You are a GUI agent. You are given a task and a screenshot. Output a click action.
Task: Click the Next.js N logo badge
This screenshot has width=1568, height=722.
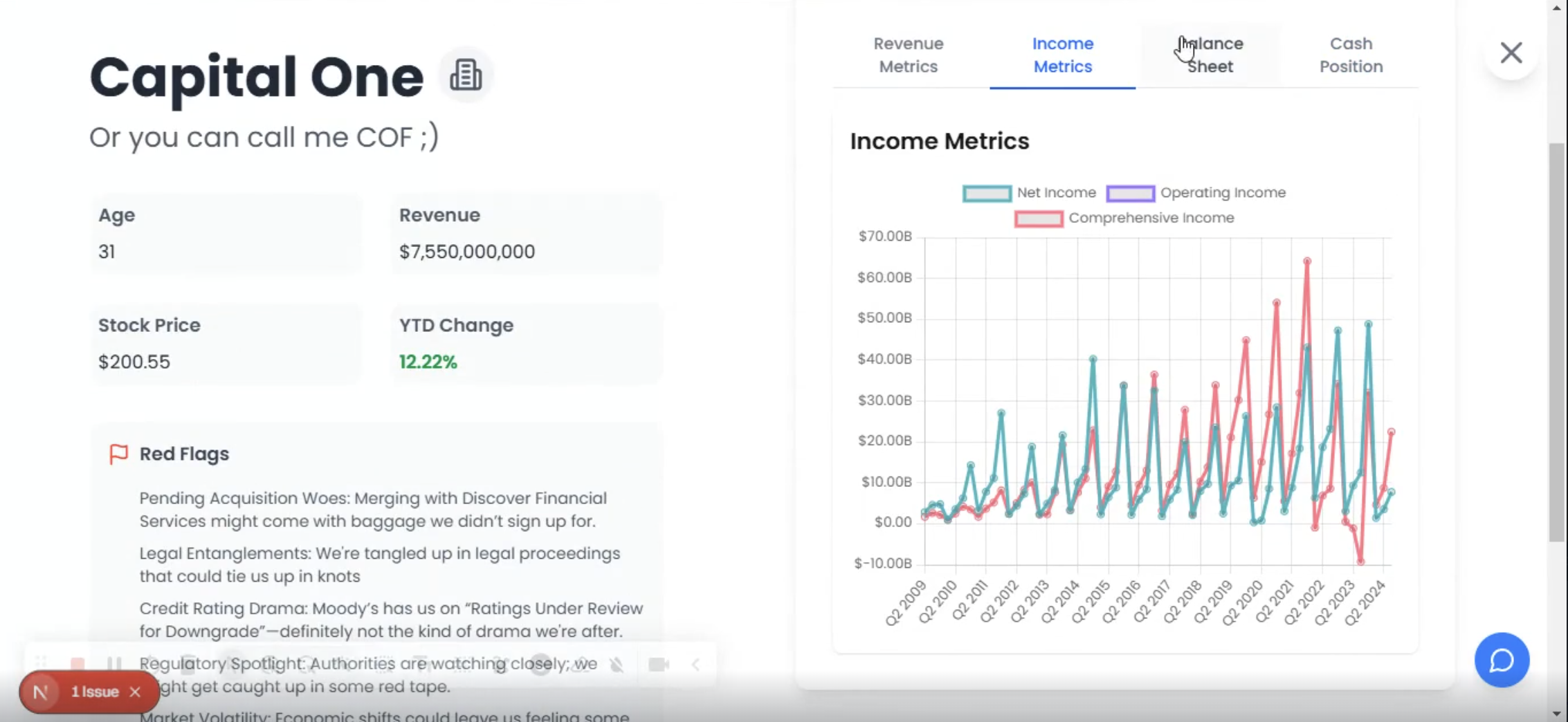[x=41, y=692]
